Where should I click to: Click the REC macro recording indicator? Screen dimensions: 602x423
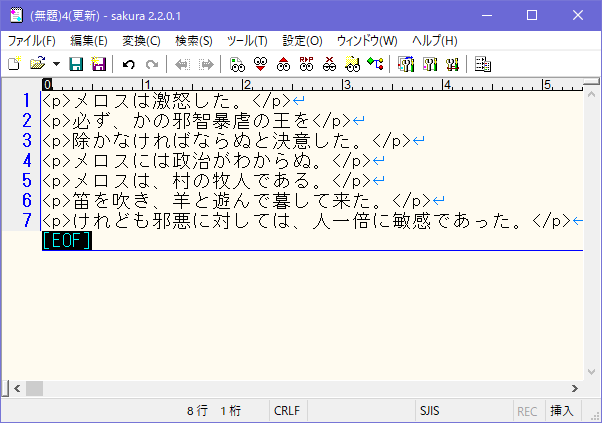(x=527, y=411)
